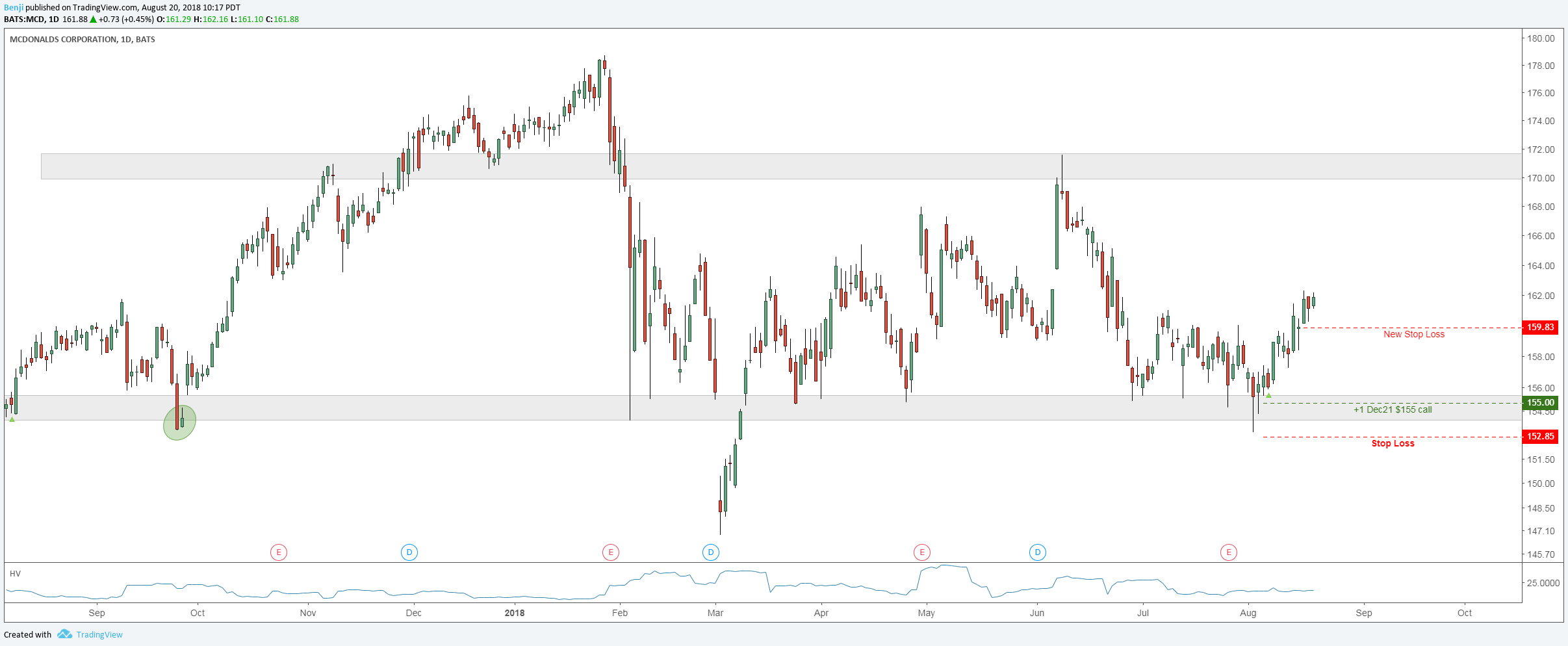This screenshot has height=646, width=1568.
Task: Click the 170.00 price axis label
Action: pos(1541,178)
